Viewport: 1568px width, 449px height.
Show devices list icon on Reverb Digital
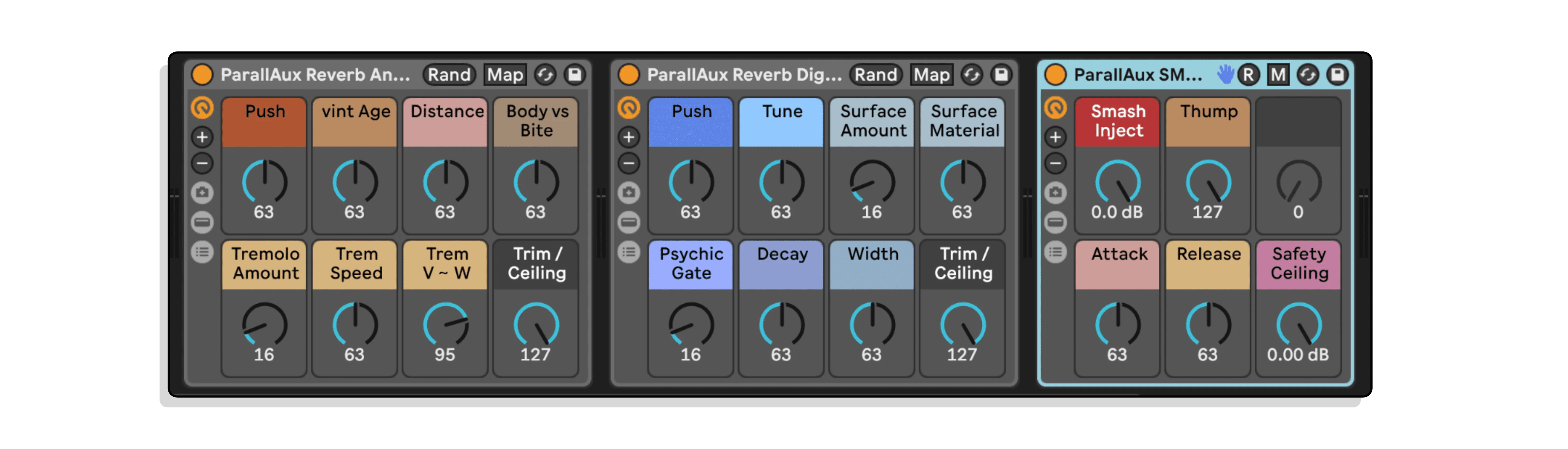[x=629, y=252]
